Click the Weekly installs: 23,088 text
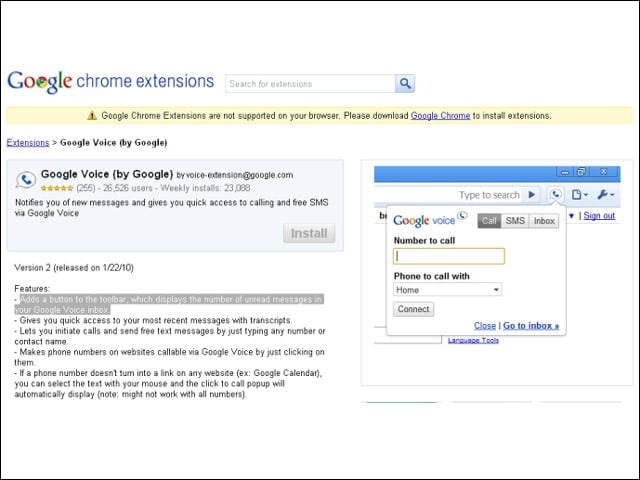 (x=205, y=188)
